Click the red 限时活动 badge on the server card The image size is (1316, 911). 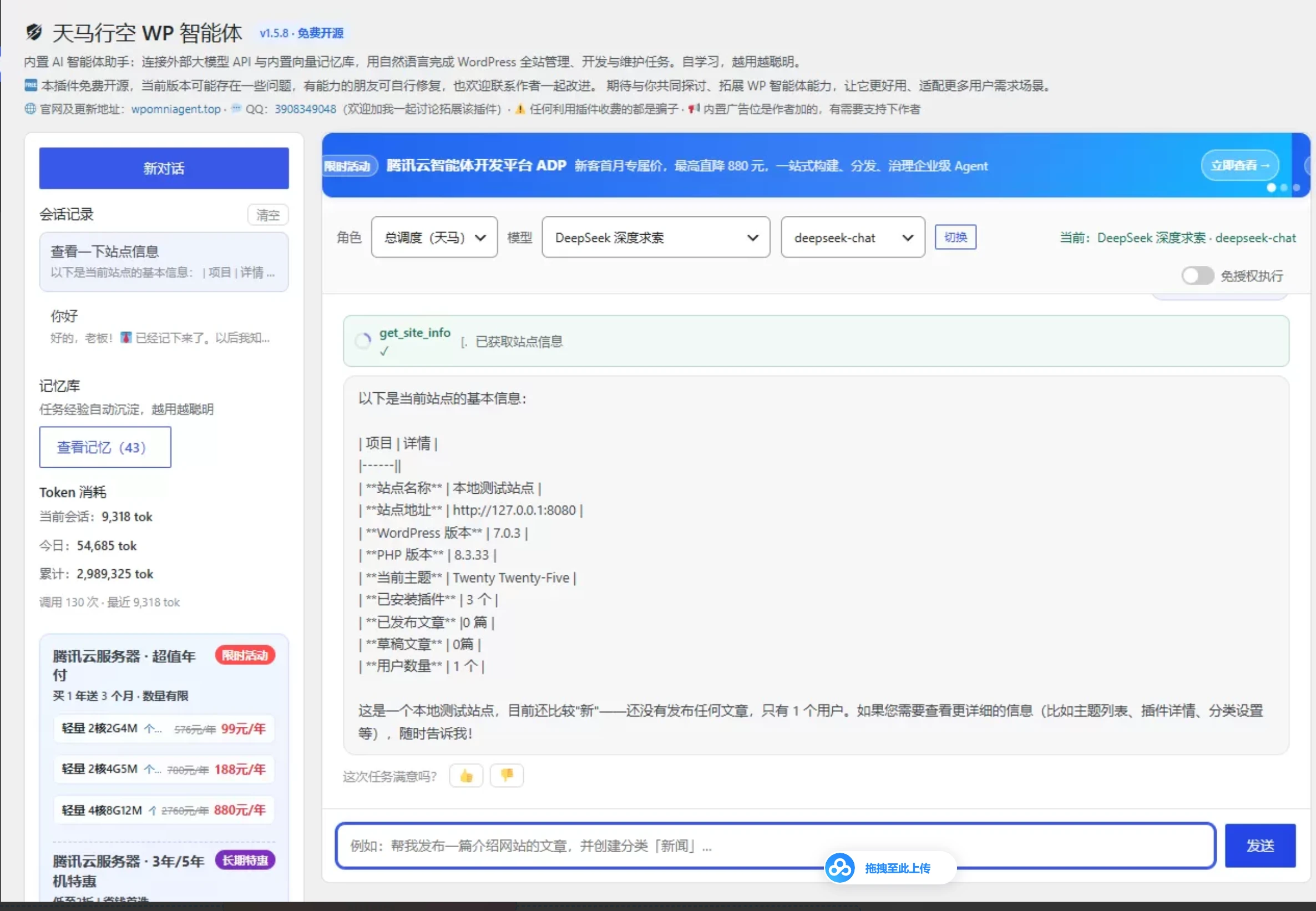245,655
